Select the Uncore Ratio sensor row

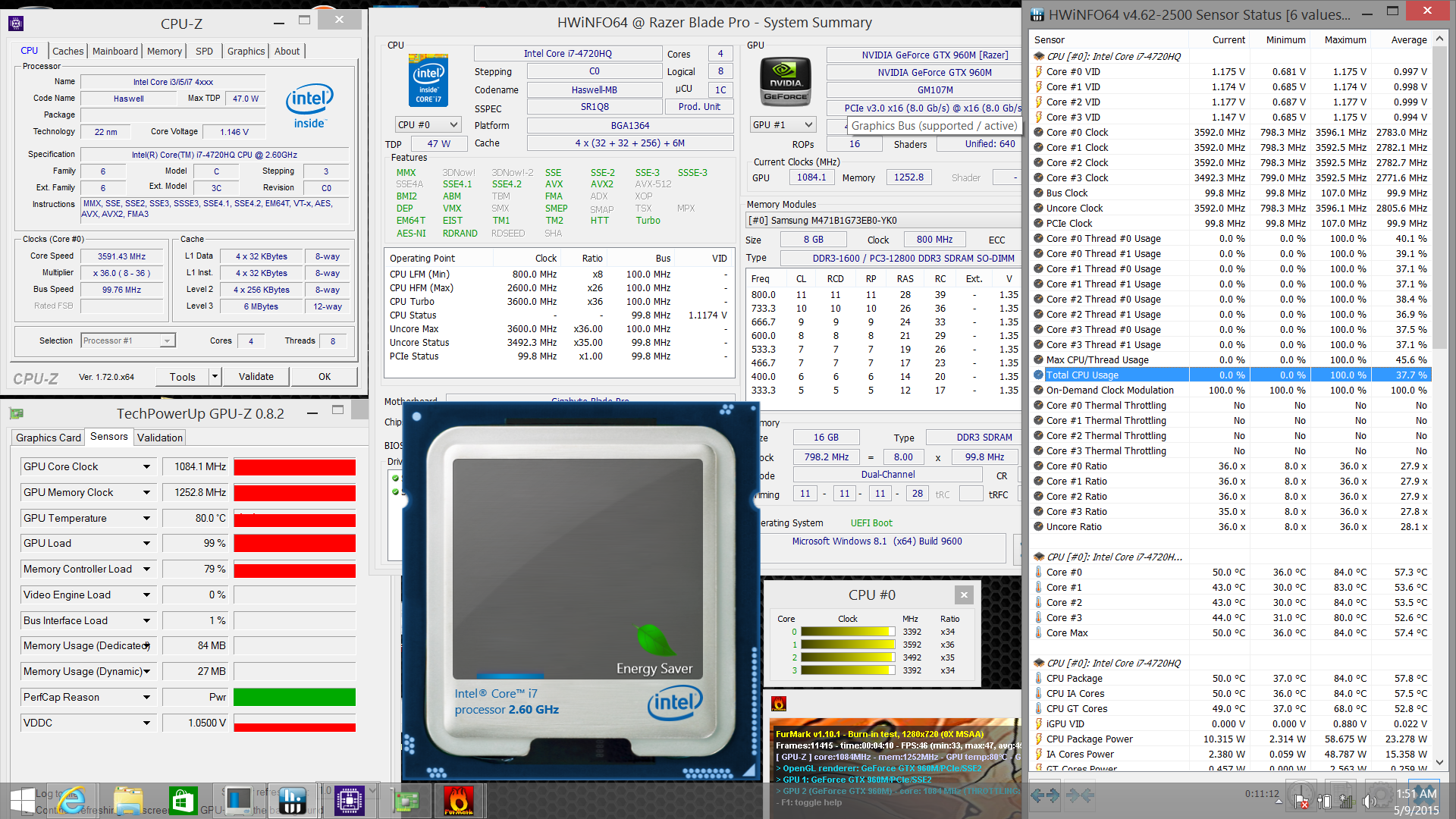(x=1232, y=526)
